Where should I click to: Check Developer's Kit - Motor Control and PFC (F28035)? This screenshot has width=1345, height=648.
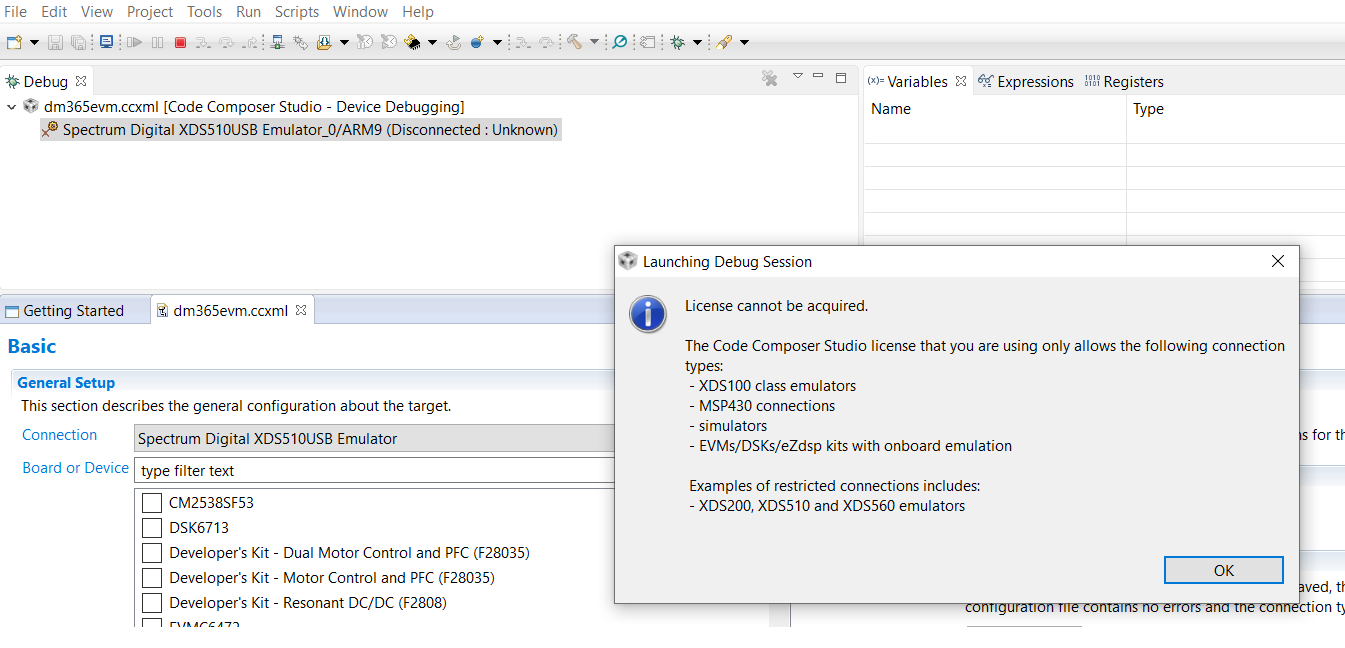tap(152, 578)
